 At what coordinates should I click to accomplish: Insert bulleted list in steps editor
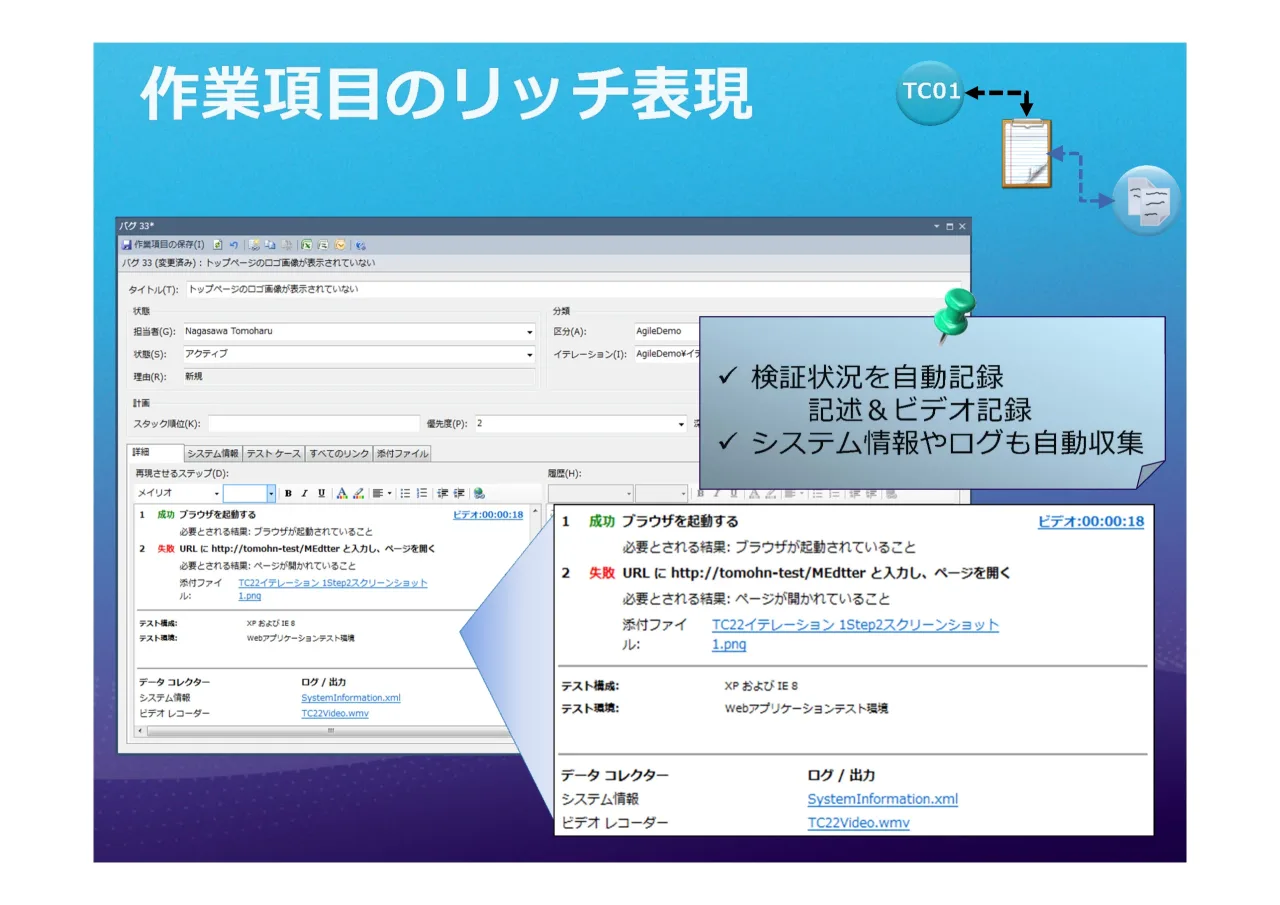tap(405, 493)
